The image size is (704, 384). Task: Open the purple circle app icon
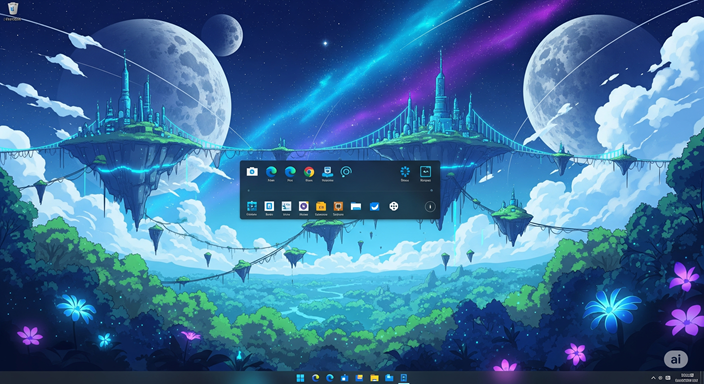304,206
